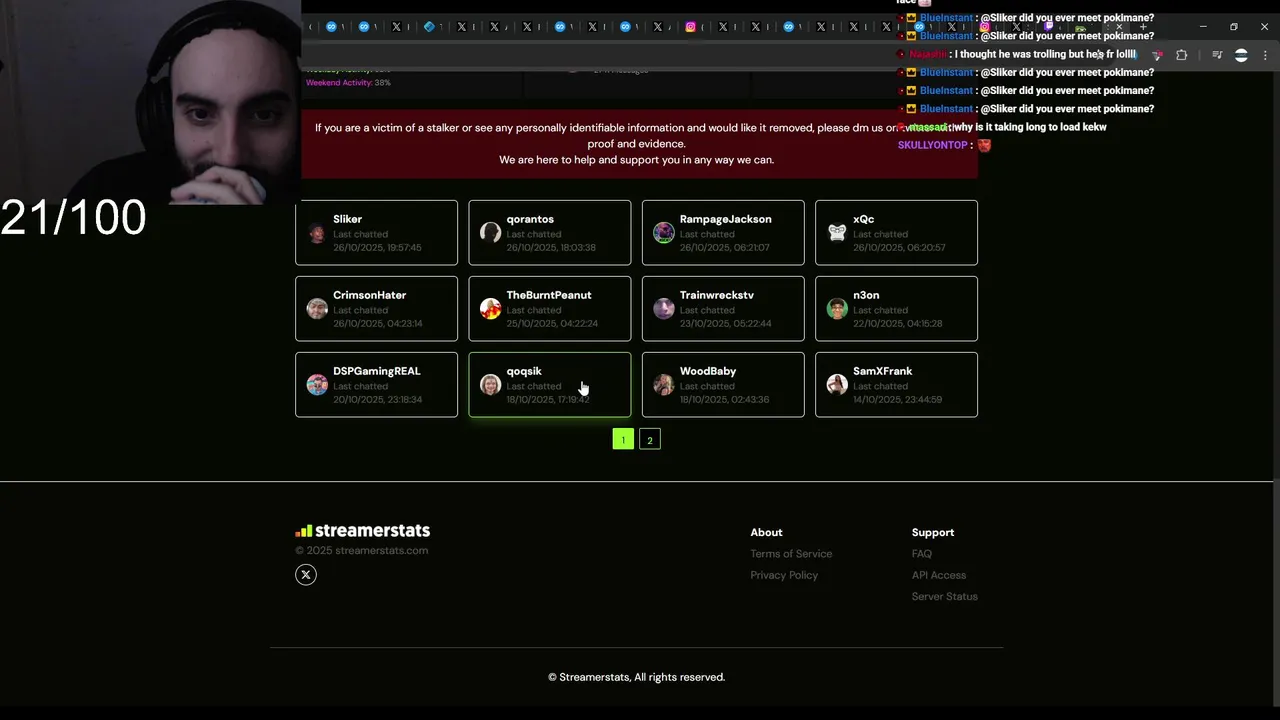
Task: Open the Server Status link
Action: (x=945, y=597)
